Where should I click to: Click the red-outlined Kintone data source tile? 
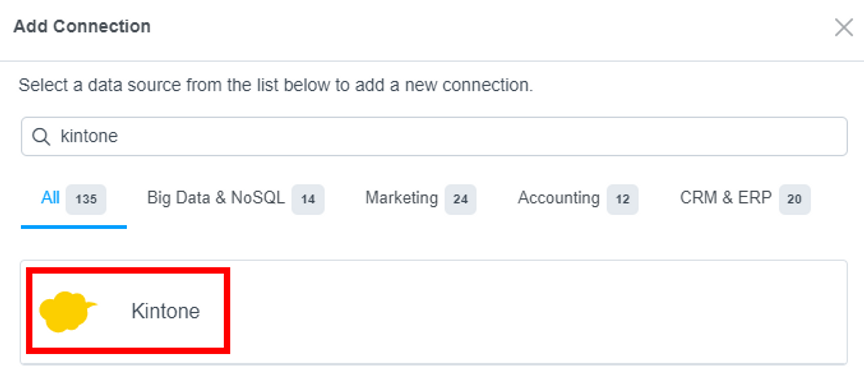[128, 311]
